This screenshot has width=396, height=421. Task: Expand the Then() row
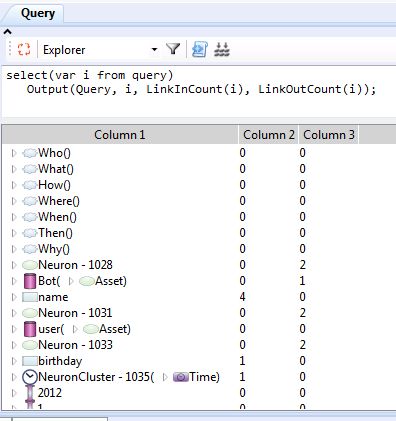tap(14, 233)
